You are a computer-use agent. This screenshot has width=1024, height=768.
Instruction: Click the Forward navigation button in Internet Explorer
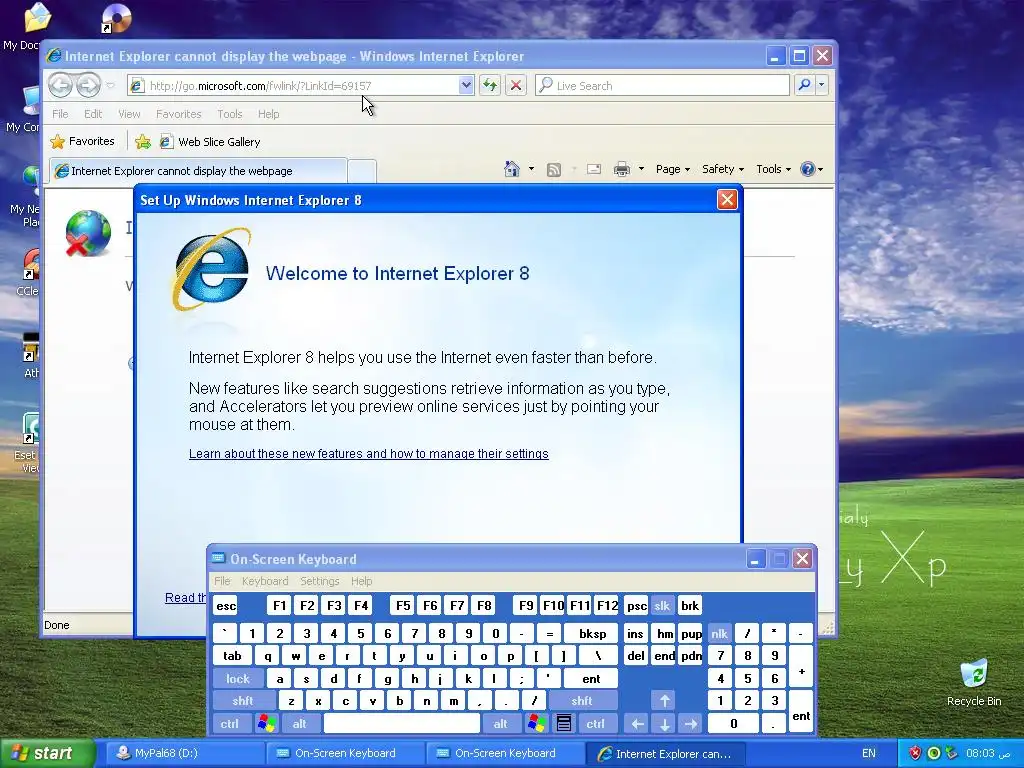tap(88, 85)
